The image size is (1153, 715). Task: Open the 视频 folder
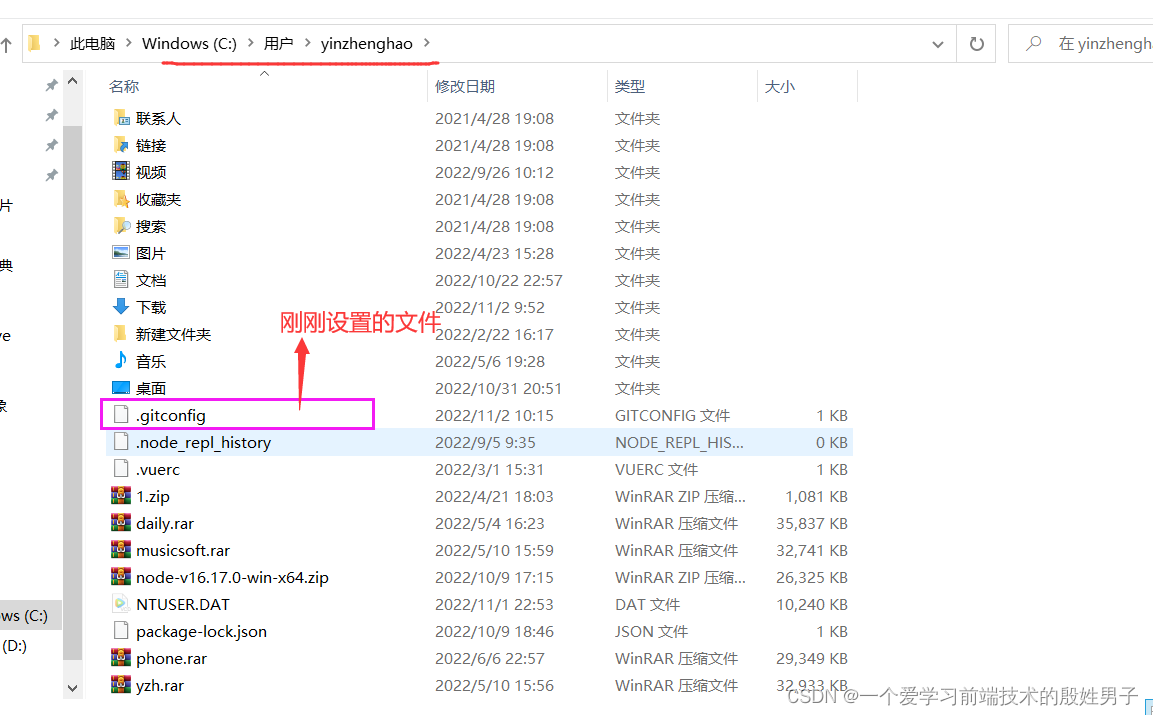(150, 171)
